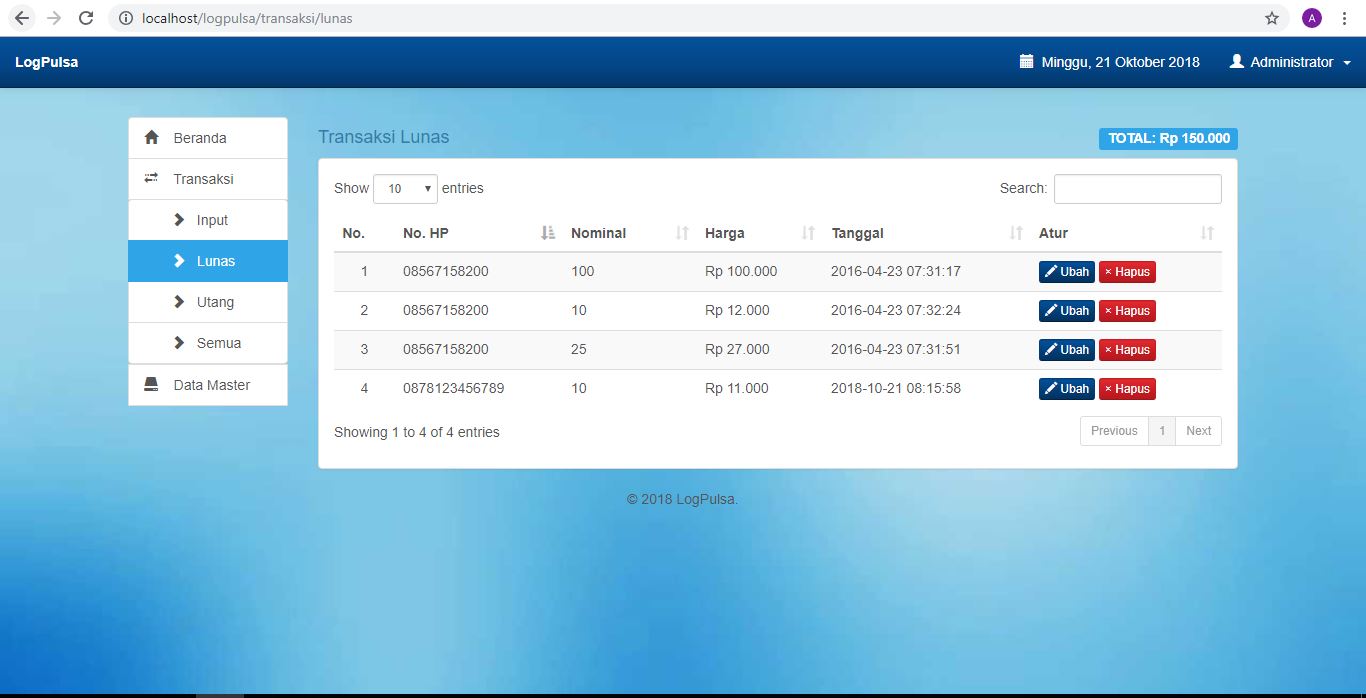
Task: Open the Chrome three-dot menu
Action: tap(1344, 18)
